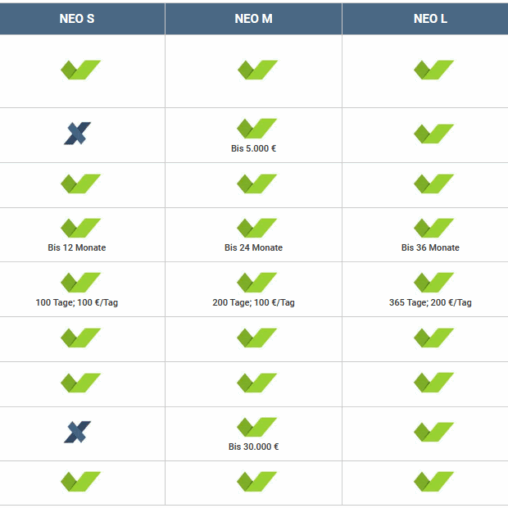Screen dimensions: 508x508
Task: Click the 365 Tage; 200 €/Tag text
Action: coord(430,303)
